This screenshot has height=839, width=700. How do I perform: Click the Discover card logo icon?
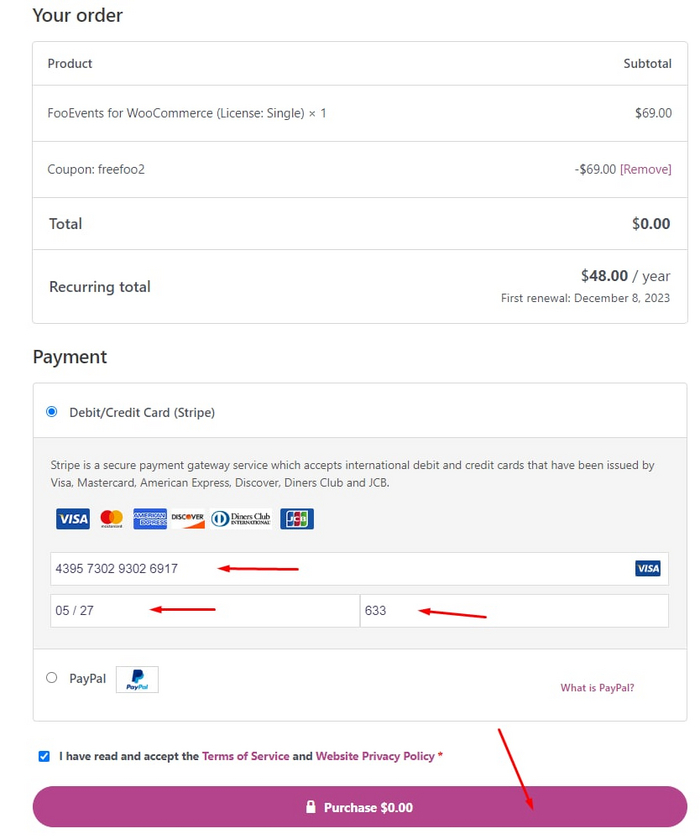(x=187, y=519)
